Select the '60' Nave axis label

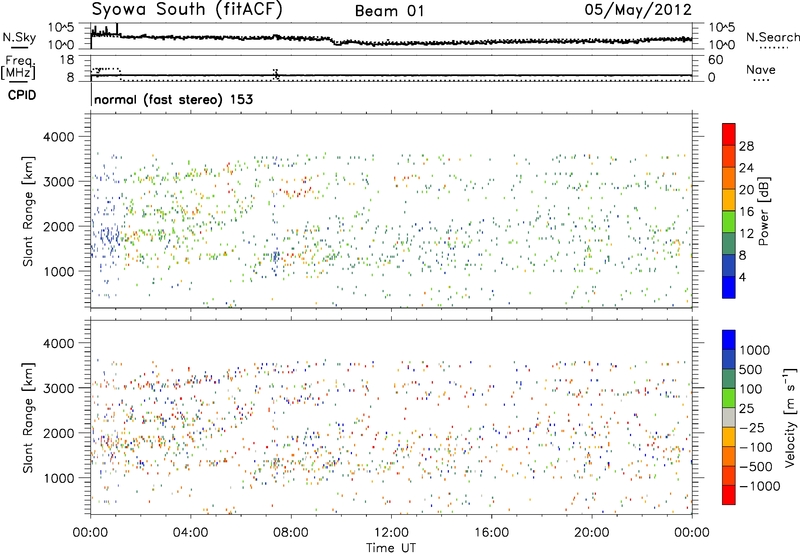715,60
